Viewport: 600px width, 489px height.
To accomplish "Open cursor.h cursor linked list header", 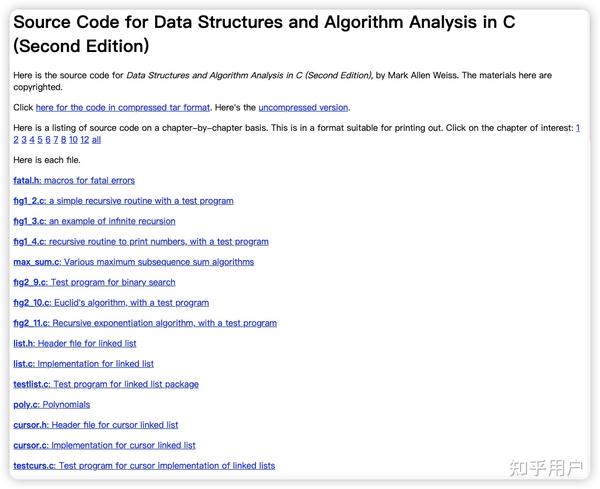I will (x=95, y=425).
